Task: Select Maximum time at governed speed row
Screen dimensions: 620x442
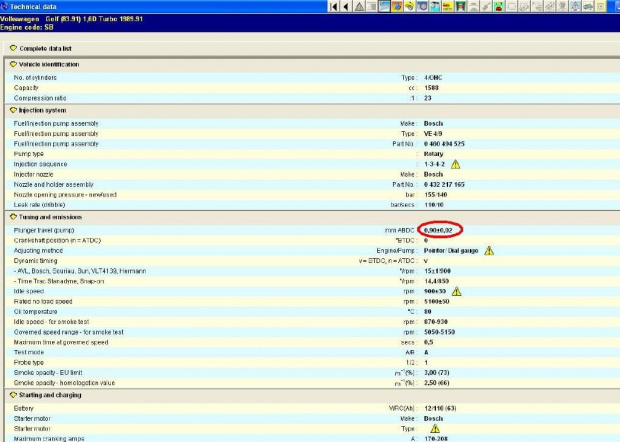Action: tap(61, 342)
